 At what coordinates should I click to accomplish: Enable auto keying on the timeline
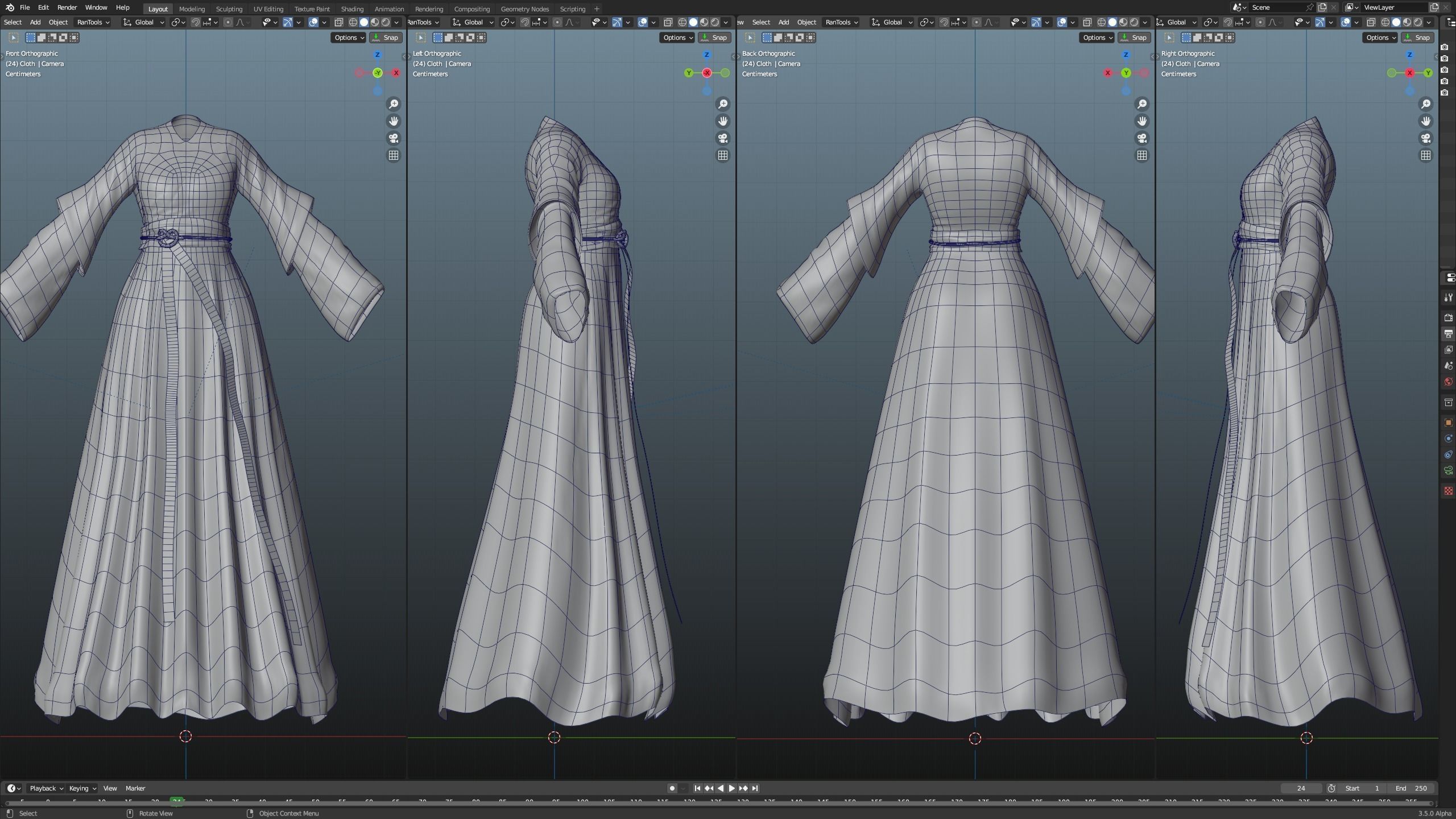coord(672,788)
